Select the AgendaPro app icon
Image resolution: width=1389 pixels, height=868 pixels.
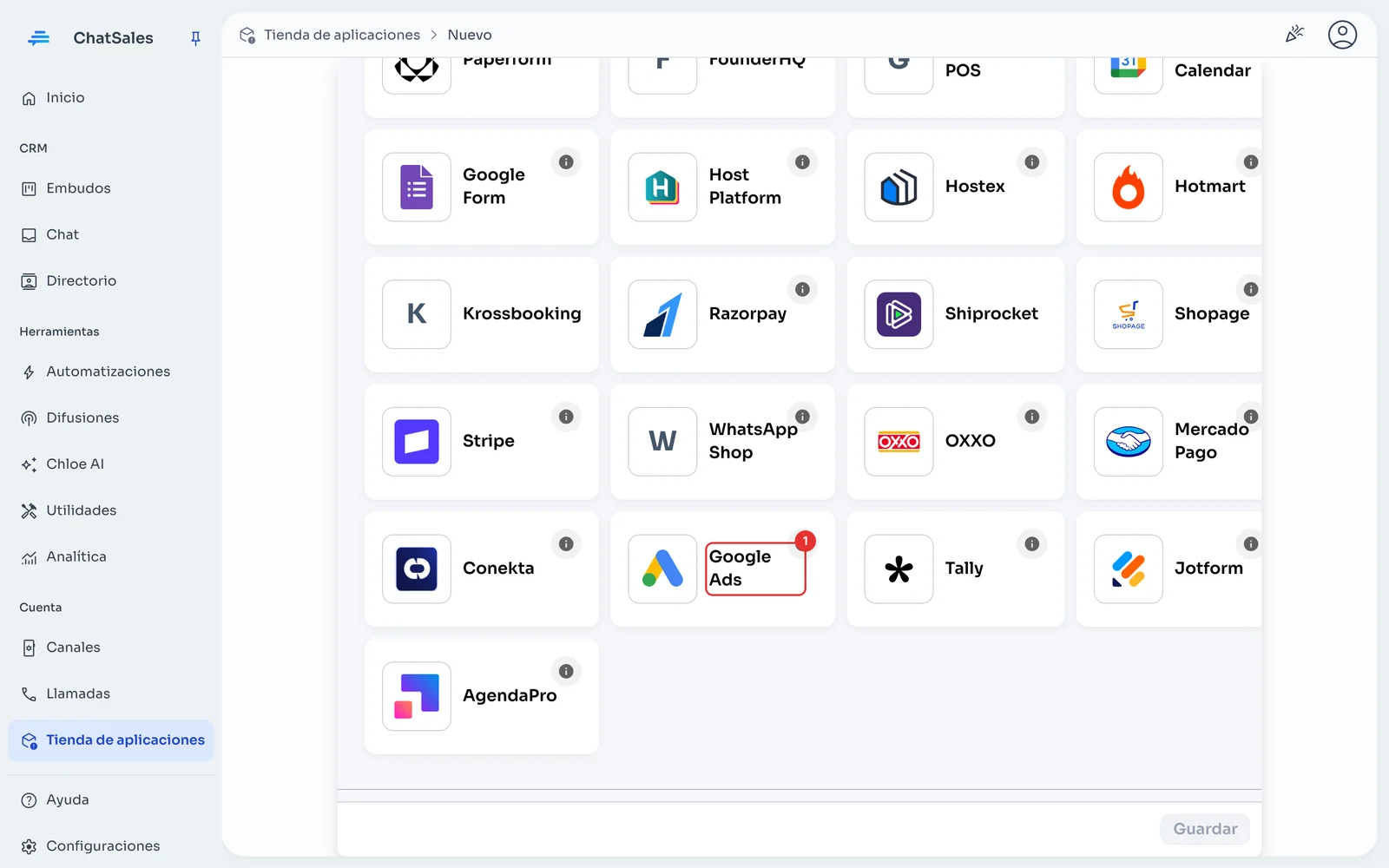pyautogui.click(x=417, y=696)
